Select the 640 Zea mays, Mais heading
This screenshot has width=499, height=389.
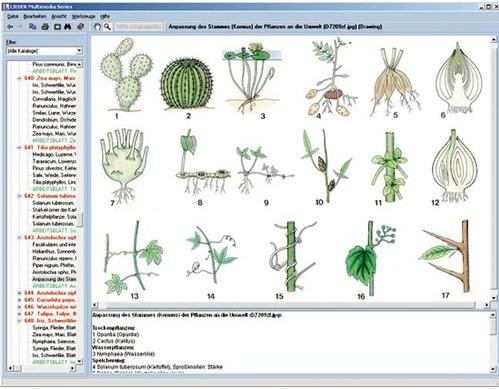point(50,78)
